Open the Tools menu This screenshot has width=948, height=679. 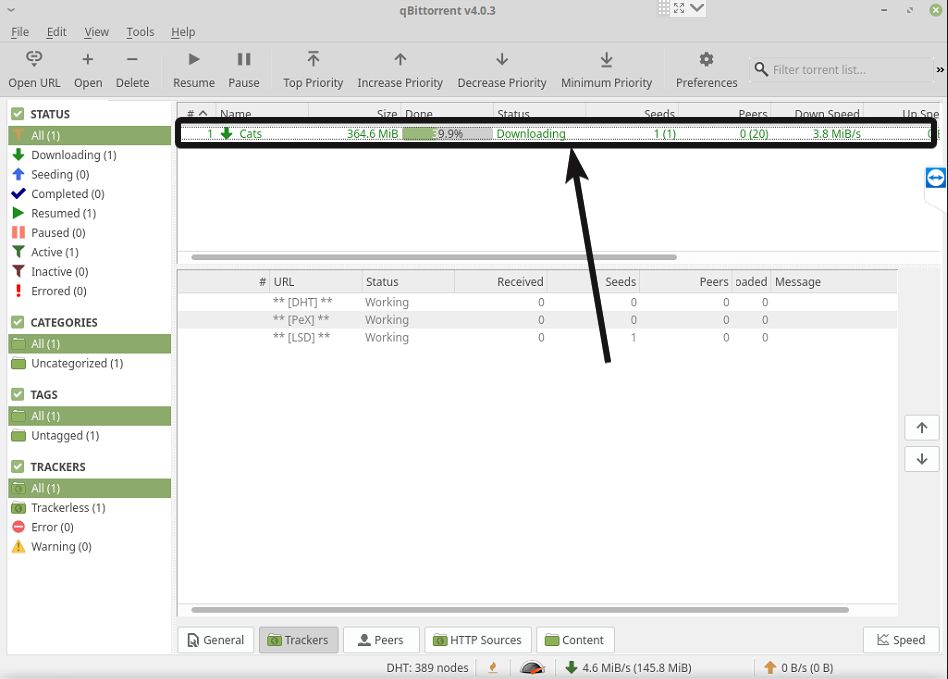point(140,31)
